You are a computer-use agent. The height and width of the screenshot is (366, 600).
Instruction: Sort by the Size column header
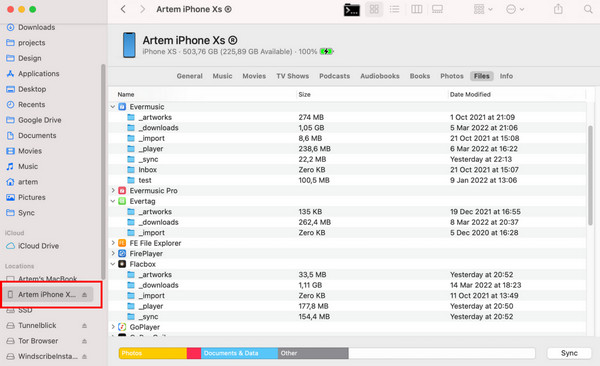point(305,95)
